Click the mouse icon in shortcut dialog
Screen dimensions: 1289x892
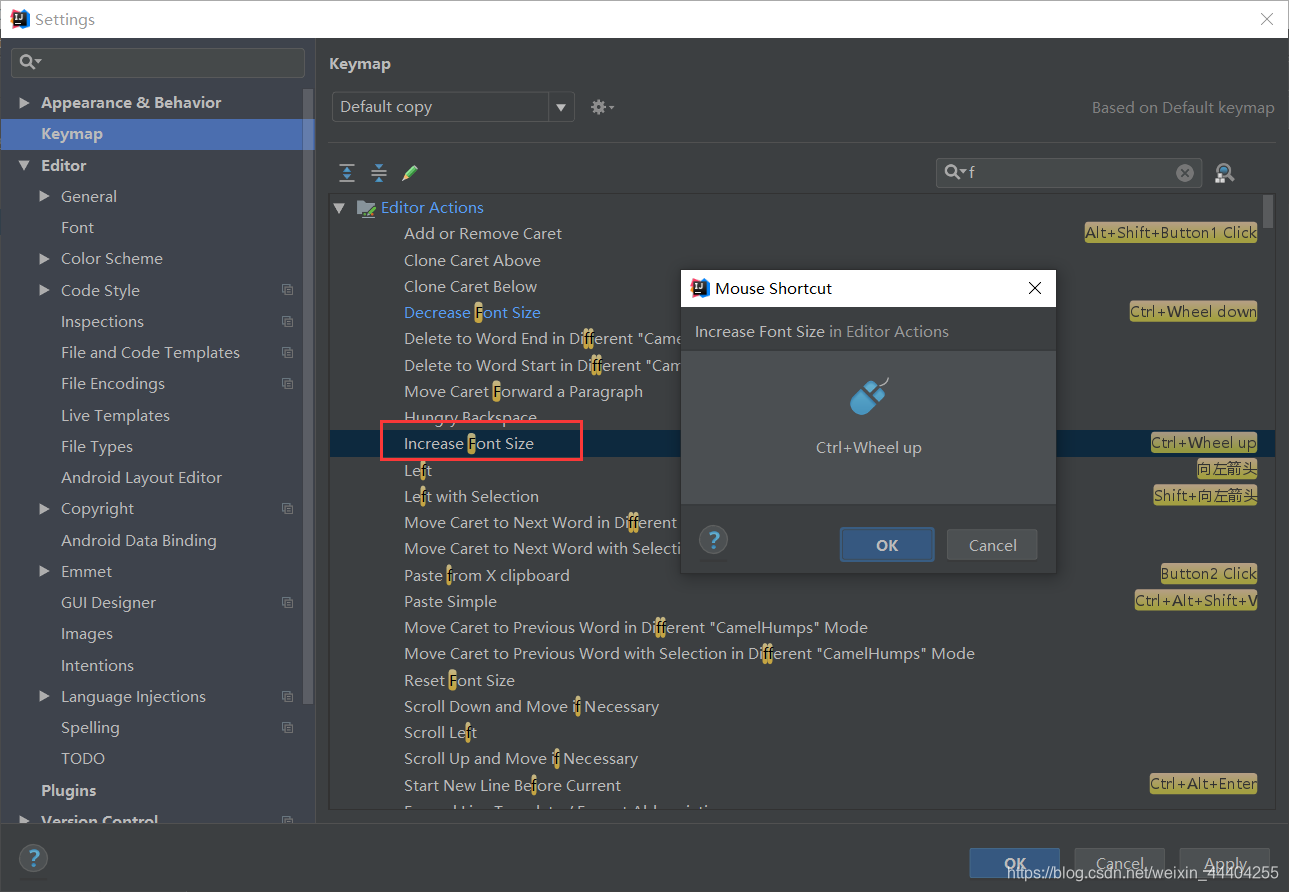(868, 397)
